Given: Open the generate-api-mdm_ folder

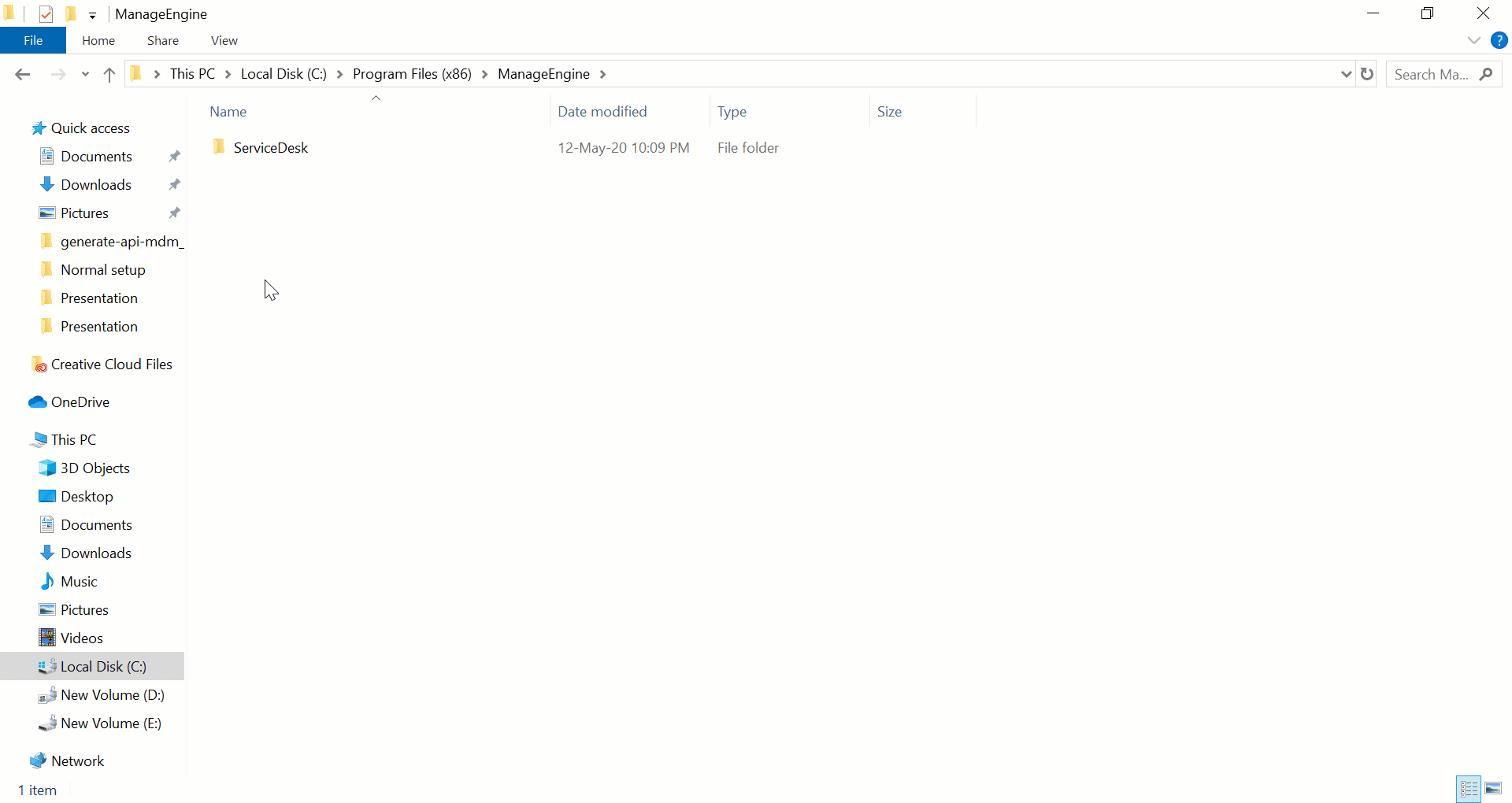Looking at the screenshot, I should [x=122, y=242].
